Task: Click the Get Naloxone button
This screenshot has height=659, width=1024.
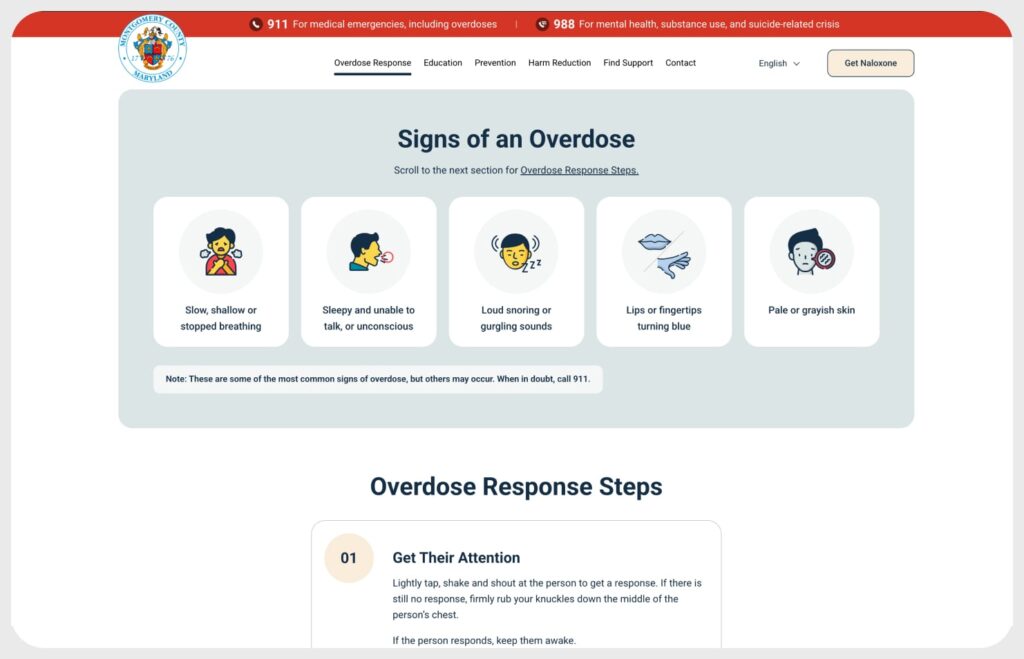Action: tap(870, 62)
